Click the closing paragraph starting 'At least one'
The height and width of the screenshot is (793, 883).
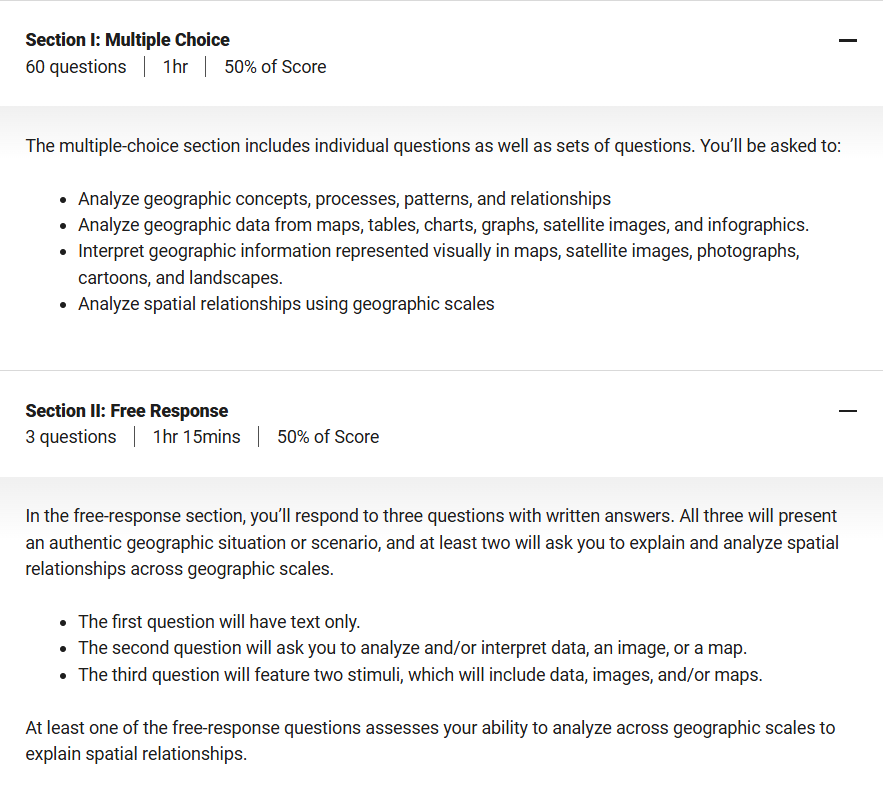(430, 741)
